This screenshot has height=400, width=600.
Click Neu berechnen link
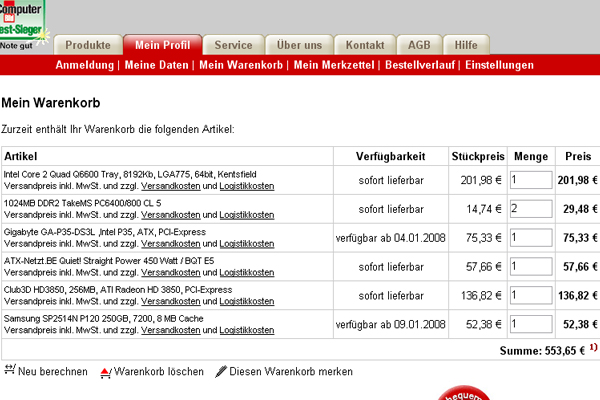pyautogui.click(x=53, y=372)
